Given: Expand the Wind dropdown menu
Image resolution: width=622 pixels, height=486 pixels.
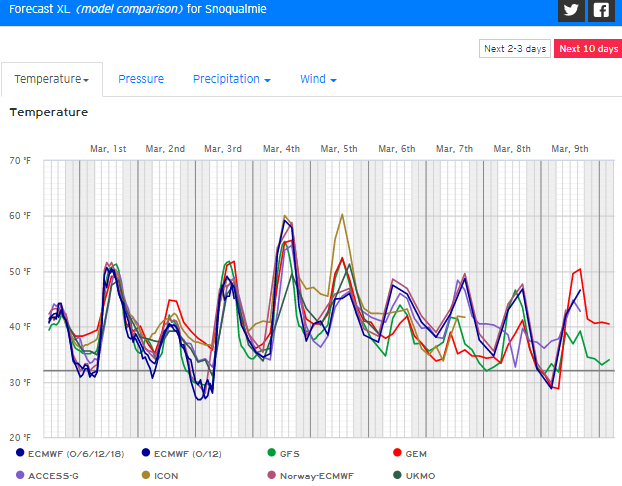Looking at the screenshot, I should [318, 79].
